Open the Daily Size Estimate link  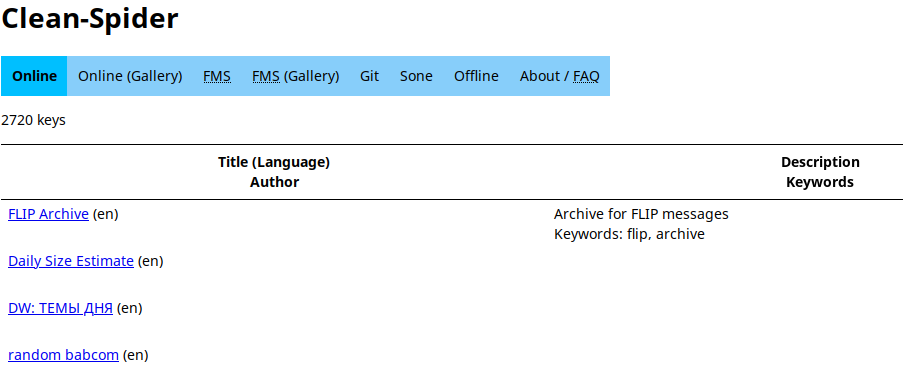click(71, 261)
